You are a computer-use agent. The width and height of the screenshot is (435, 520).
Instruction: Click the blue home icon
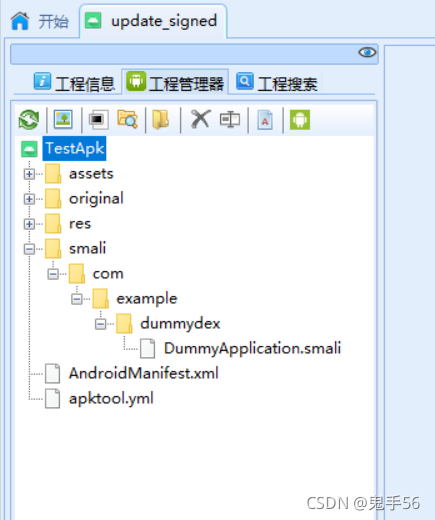coord(20,21)
